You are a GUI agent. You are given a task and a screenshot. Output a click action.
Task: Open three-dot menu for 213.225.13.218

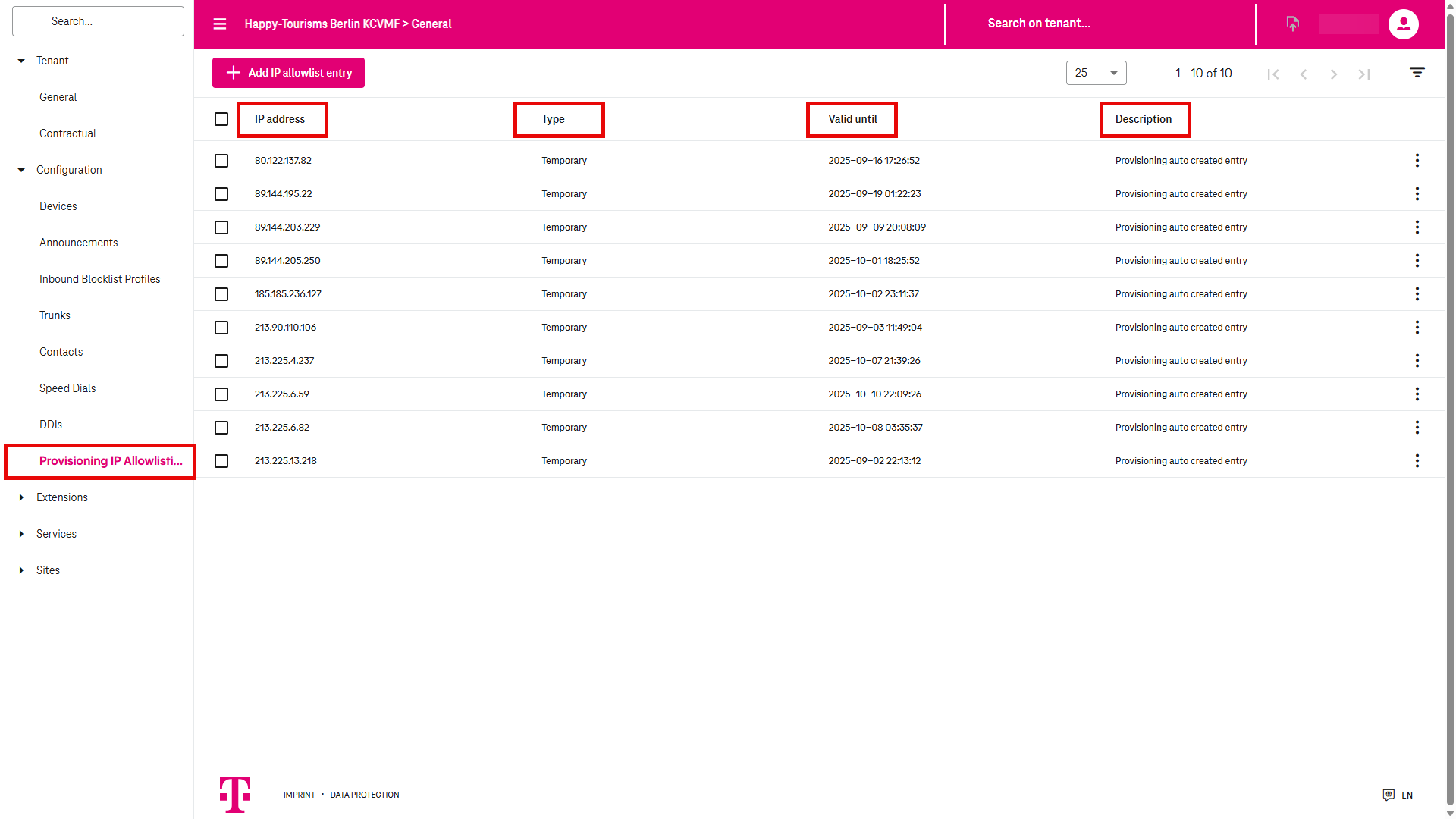(1417, 461)
